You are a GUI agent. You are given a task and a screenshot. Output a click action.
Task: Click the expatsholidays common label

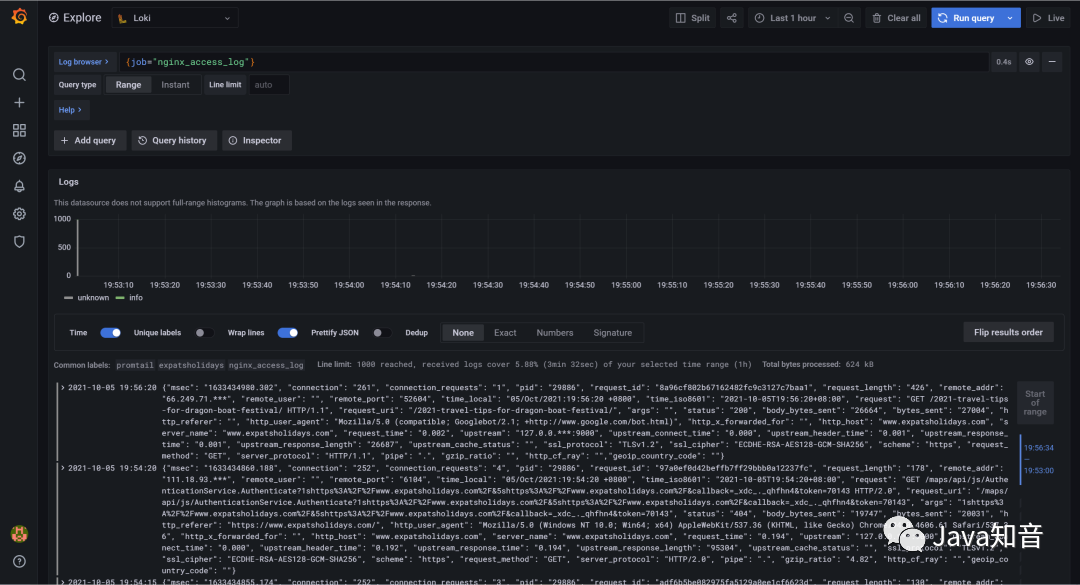[191, 365]
